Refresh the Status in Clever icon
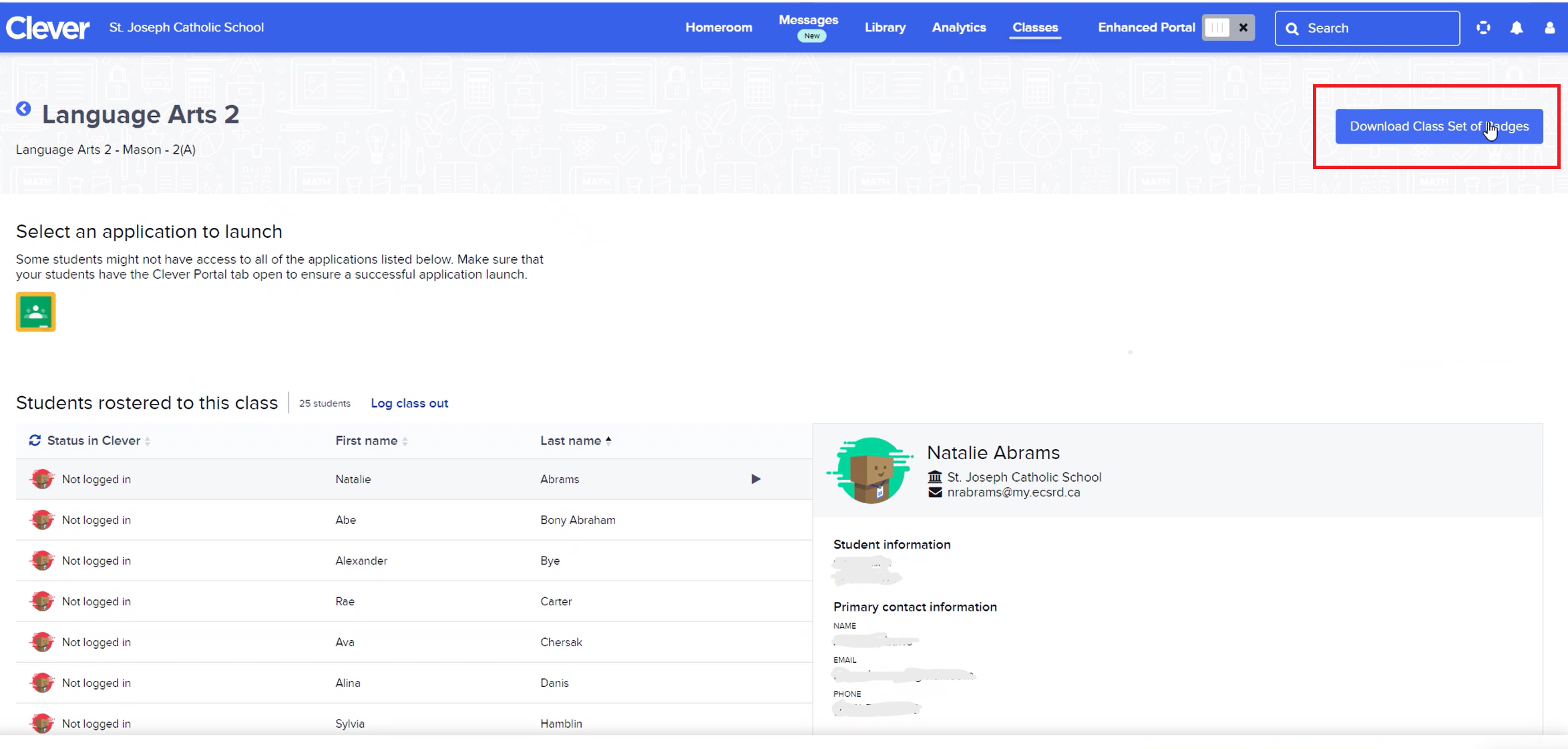The image size is (1568, 749). point(35,440)
